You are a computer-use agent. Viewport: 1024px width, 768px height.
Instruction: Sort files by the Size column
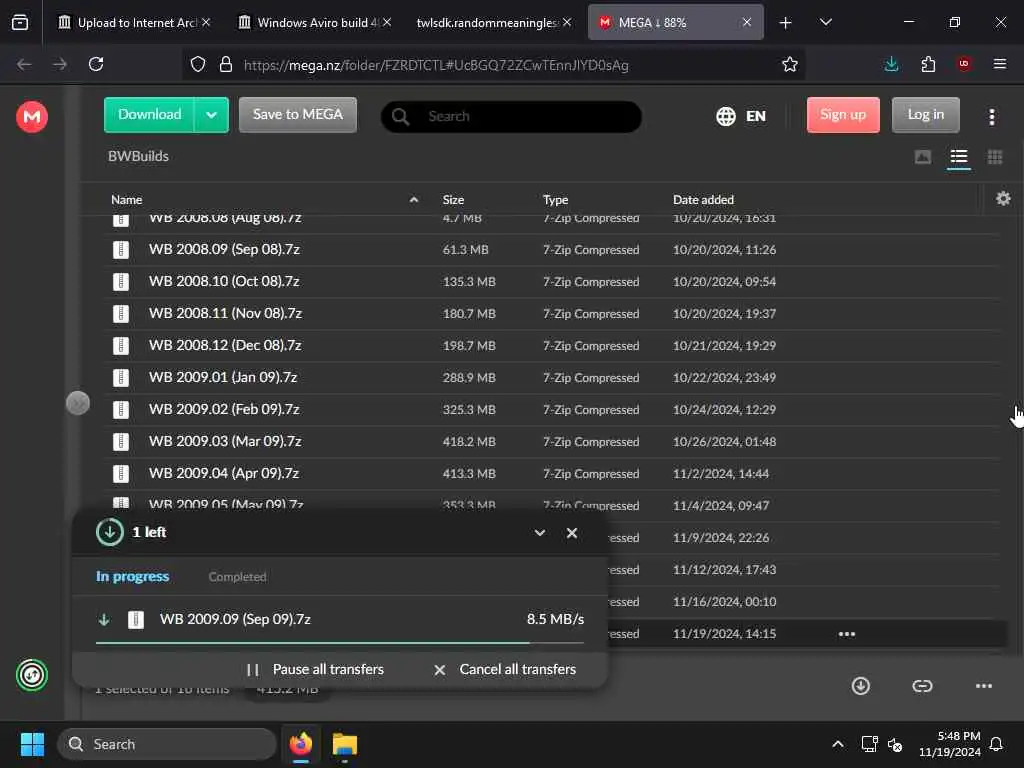(x=453, y=199)
